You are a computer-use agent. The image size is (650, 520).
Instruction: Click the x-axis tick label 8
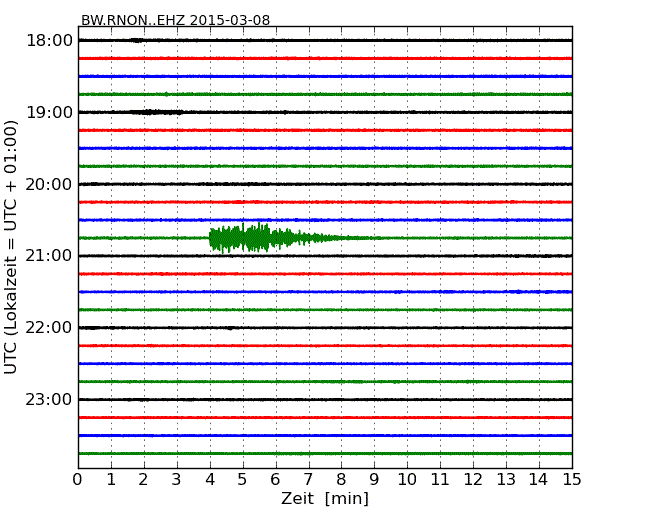341,480
